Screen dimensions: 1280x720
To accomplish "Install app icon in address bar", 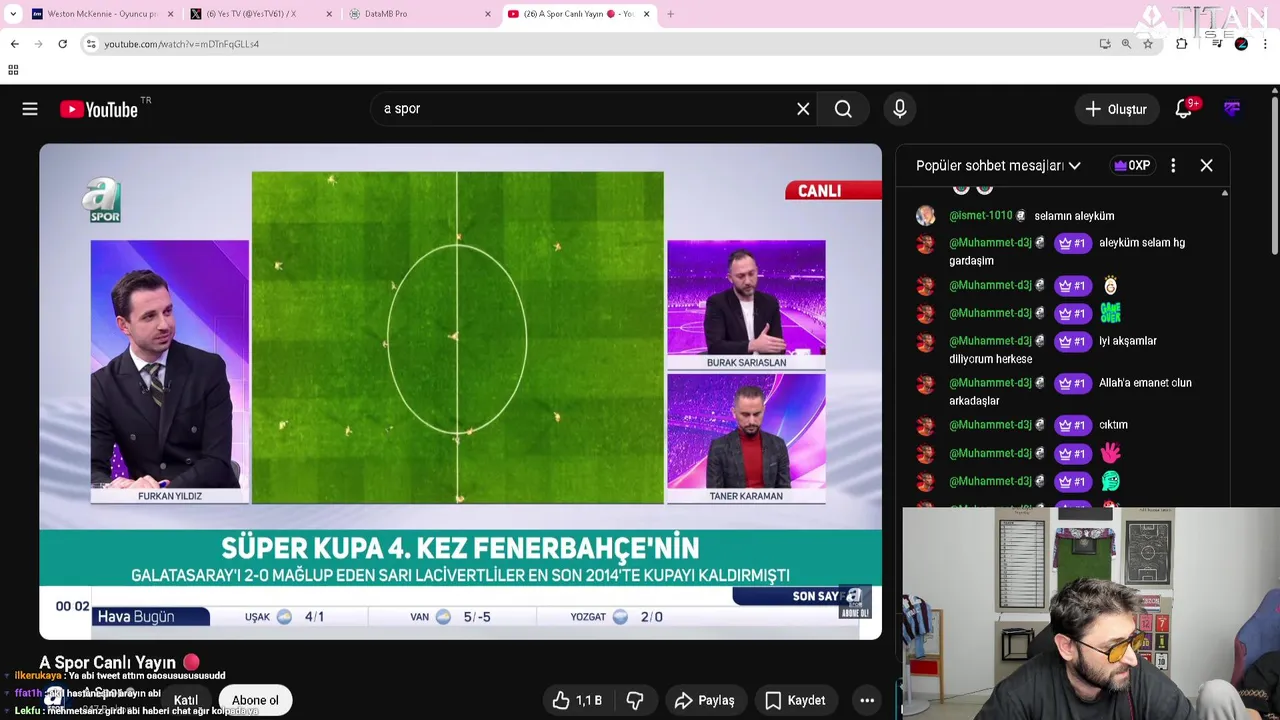I will coord(1104,44).
